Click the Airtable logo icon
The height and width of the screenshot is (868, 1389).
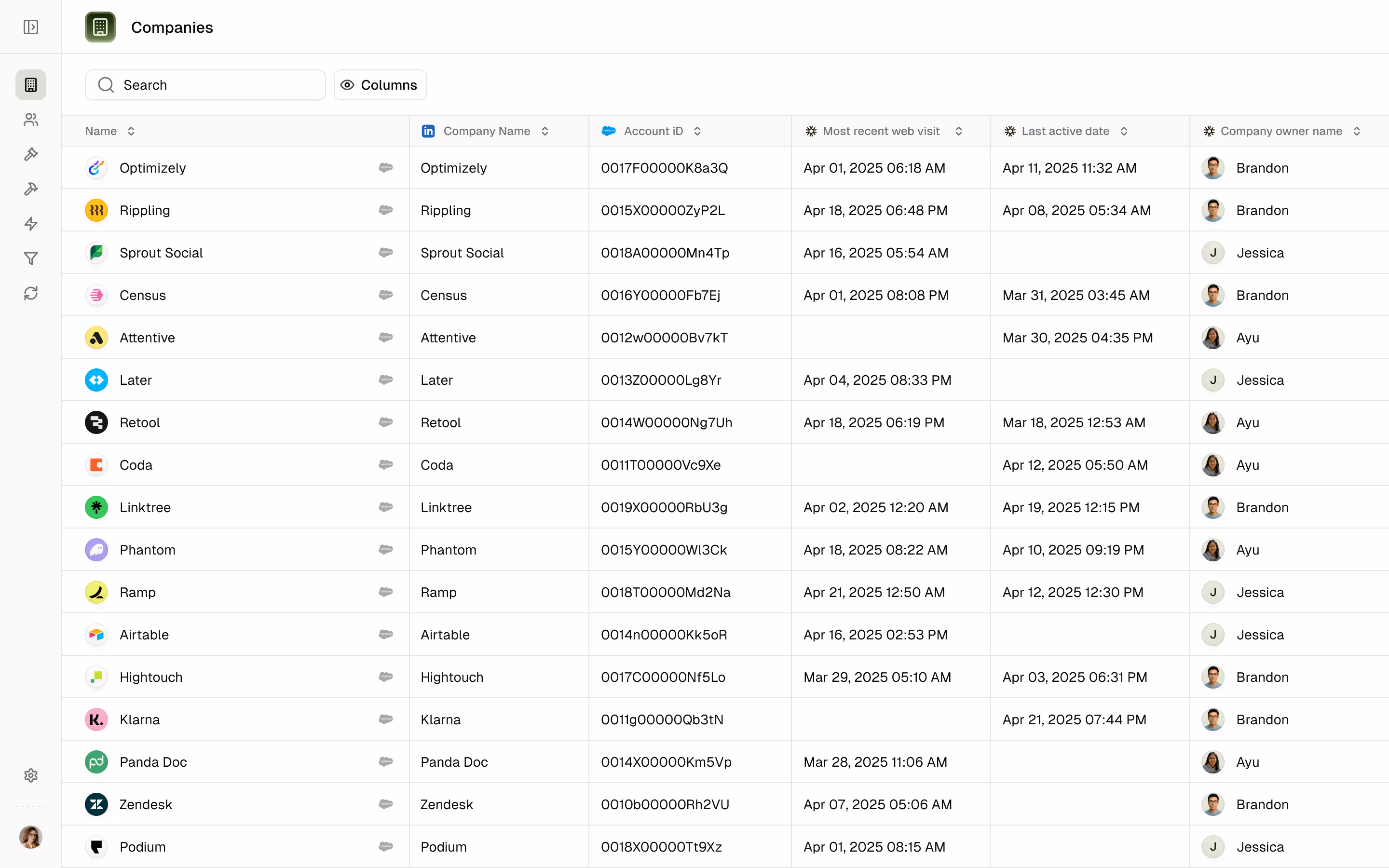click(x=96, y=635)
